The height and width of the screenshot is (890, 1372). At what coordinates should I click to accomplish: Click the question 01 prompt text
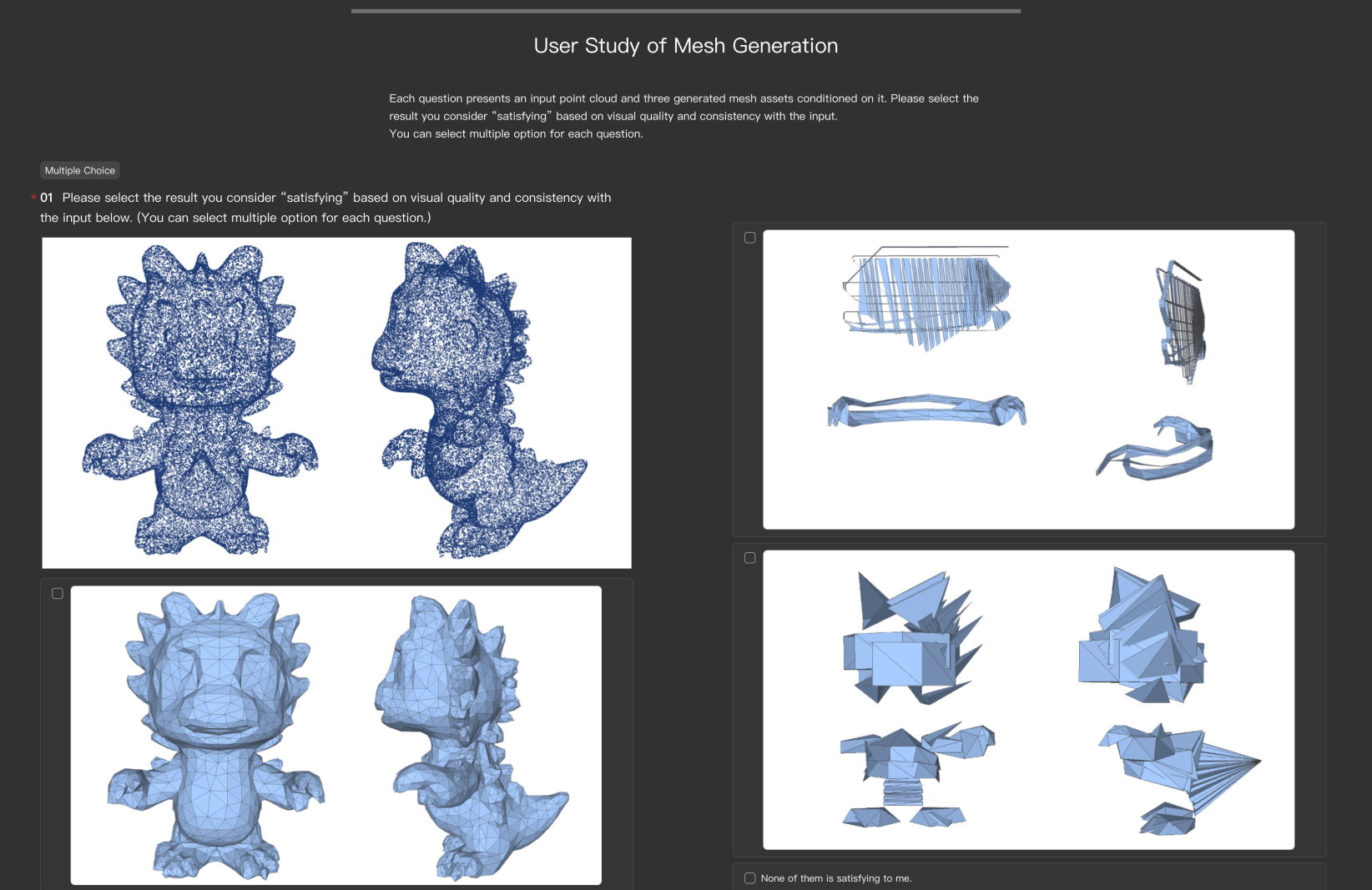pos(326,208)
